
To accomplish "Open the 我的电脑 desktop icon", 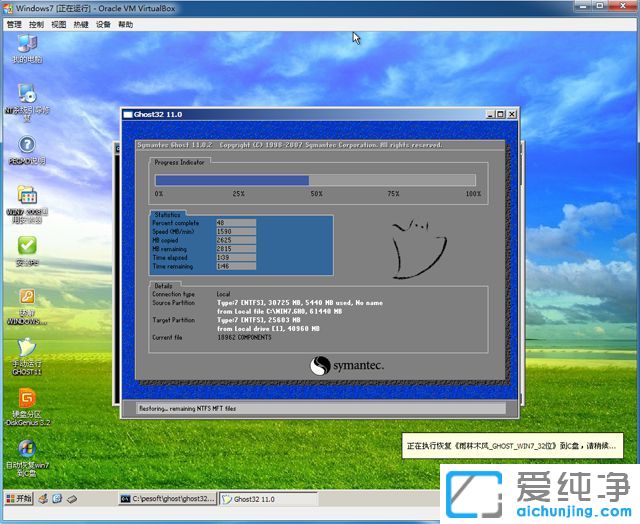I will [x=27, y=48].
